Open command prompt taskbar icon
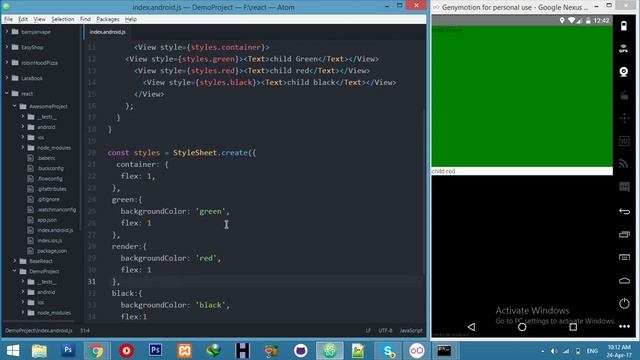 pos(444,351)
